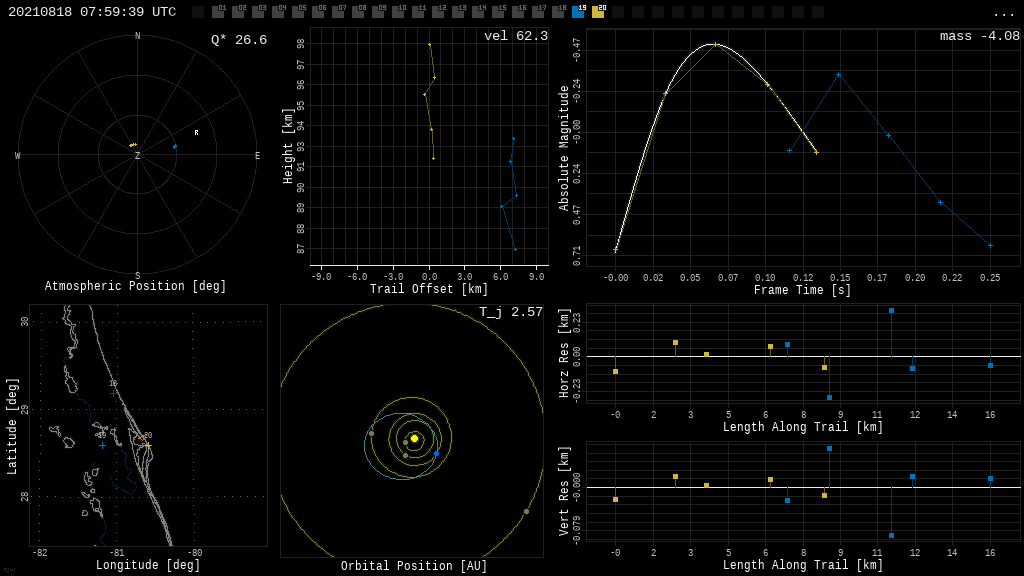Image resolution: width=1024 pixels, height=576 pixels.
Task: Click the station 20 label on map
Action: coord(148,436)
